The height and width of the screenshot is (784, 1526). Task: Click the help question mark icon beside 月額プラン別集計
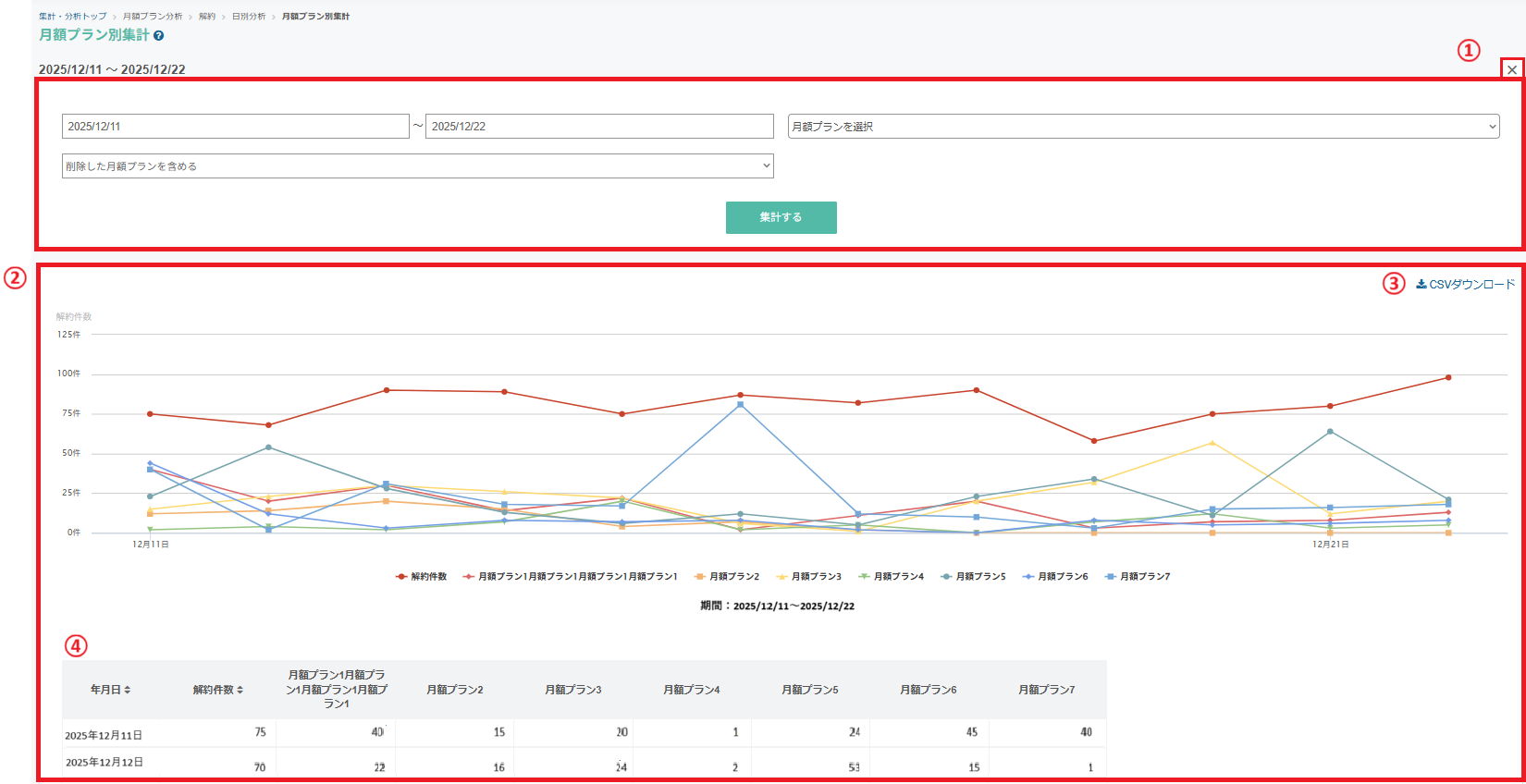[x=159, y=36]
